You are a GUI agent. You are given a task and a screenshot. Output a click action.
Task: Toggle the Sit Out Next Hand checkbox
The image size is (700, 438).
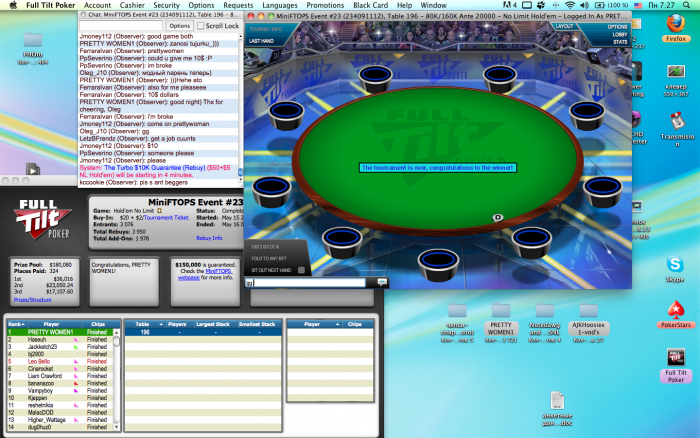click(x=301, y=270)
